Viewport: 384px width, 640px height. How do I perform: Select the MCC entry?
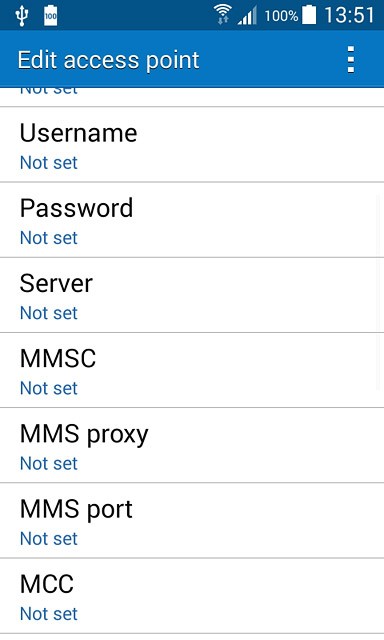click(192, 596)
